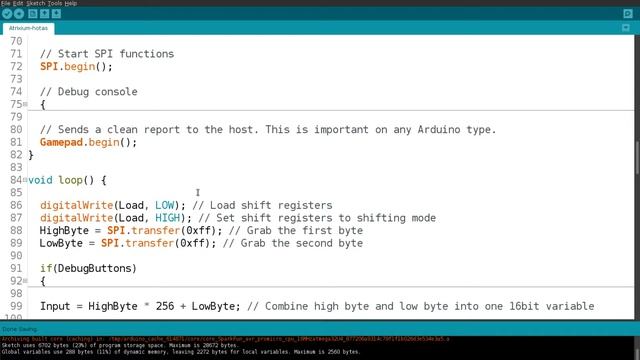
Task: Open the File menu
Action: [x=6, y=3]
